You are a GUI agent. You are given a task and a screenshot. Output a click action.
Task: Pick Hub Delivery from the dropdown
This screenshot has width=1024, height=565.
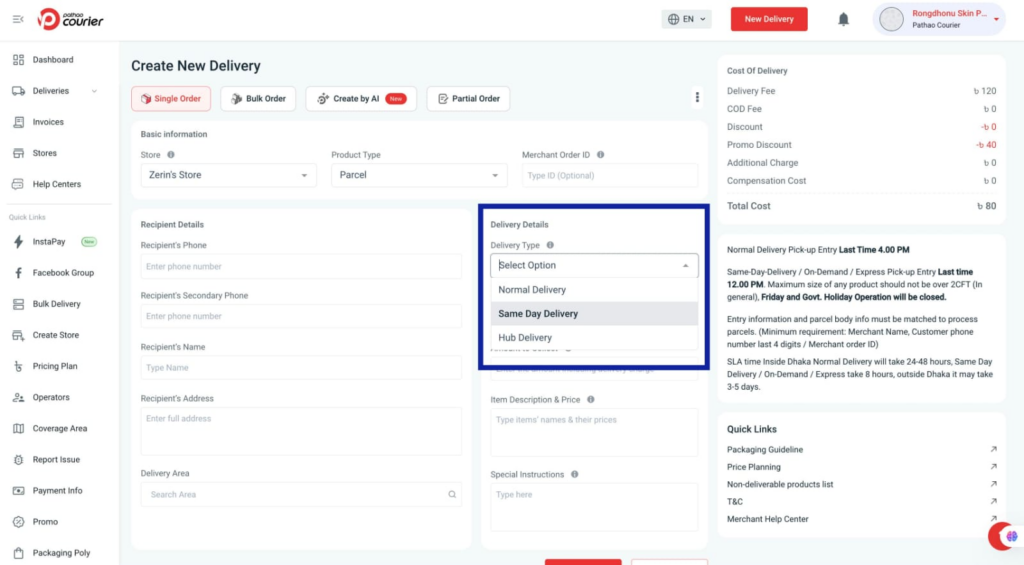[x=525, y=338]
